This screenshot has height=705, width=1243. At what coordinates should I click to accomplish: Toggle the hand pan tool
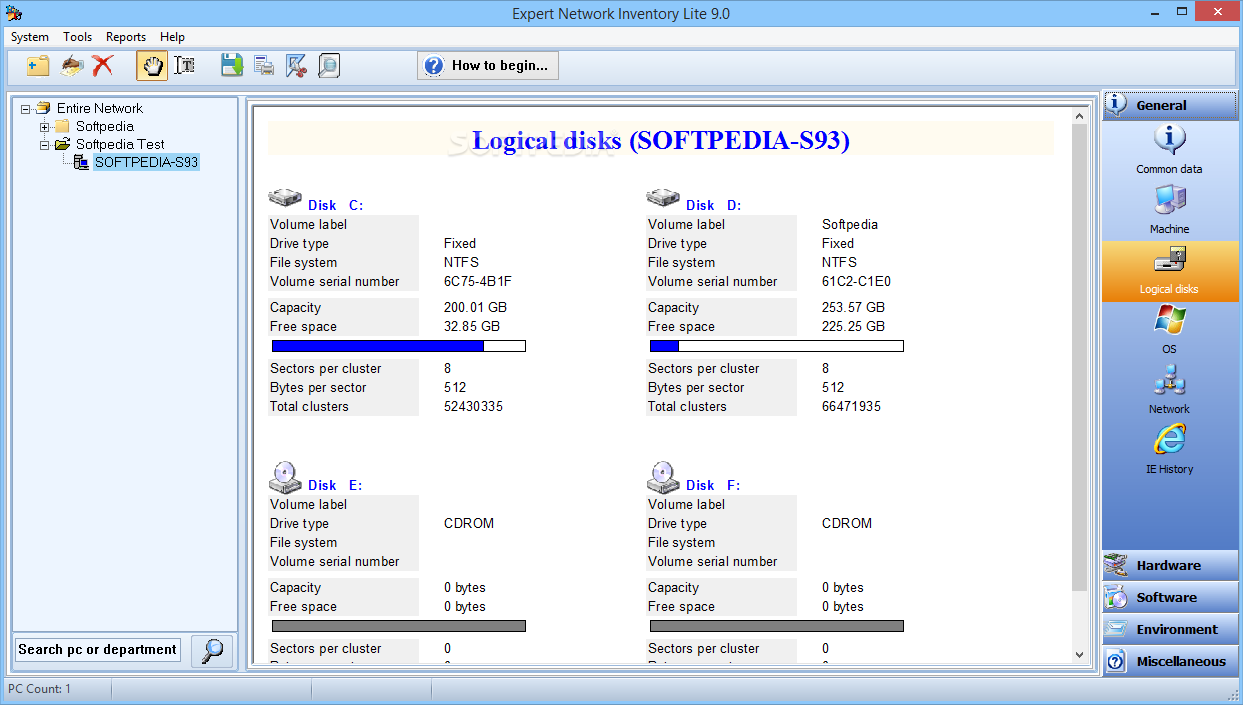[x=152, y=66]
